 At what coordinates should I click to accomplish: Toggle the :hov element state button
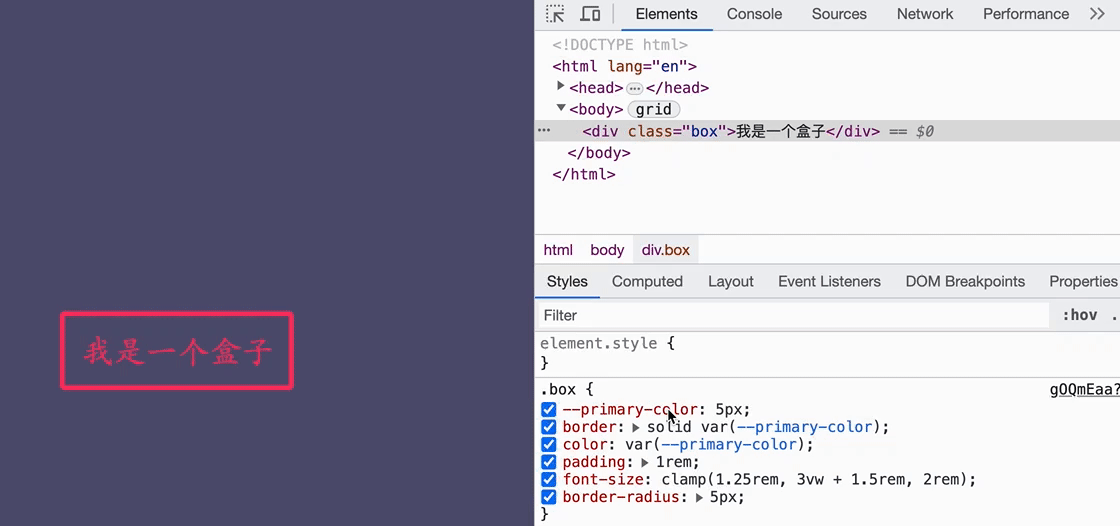point(1079,315)
